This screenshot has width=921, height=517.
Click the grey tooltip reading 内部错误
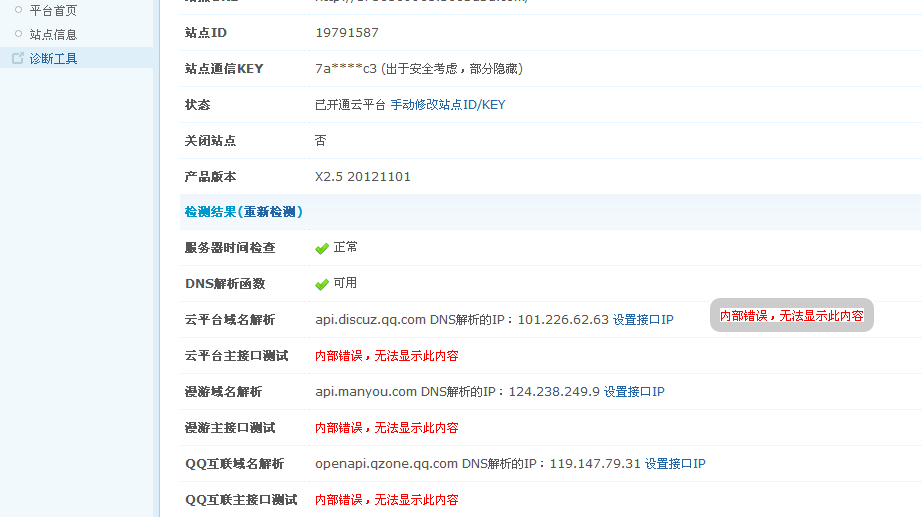click(x=792, y=315)
